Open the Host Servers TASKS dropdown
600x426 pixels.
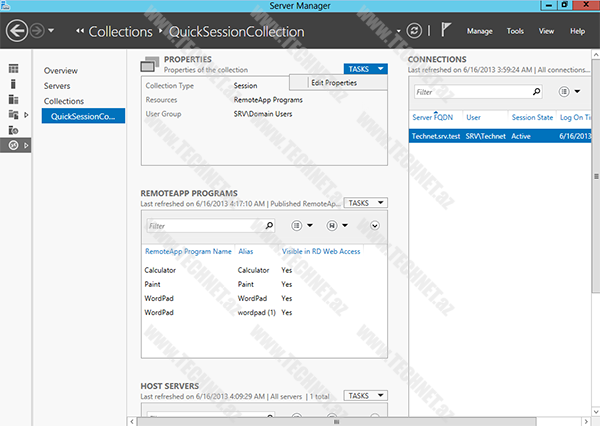tap(365, 395)
